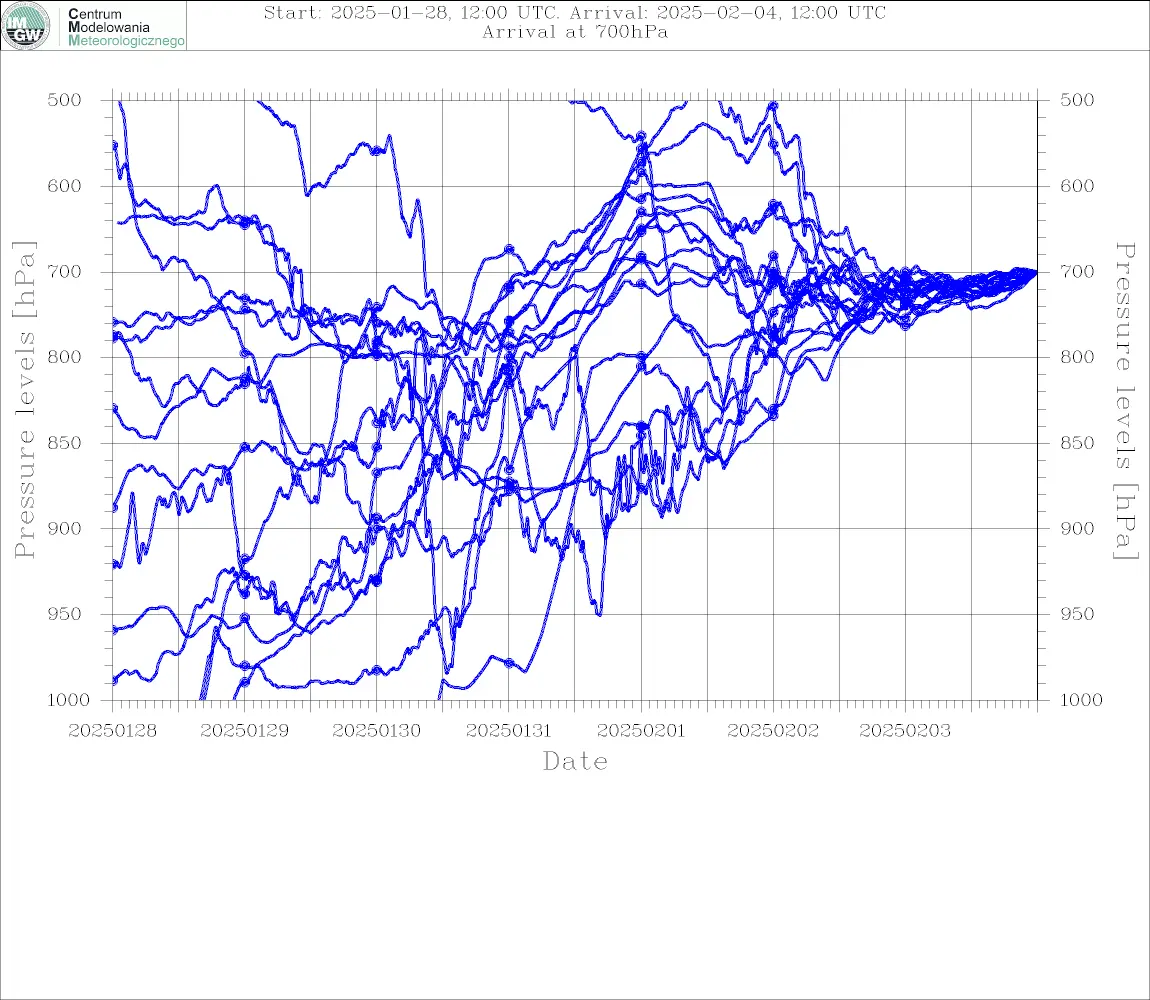Click the 'Arrival at 700hPa' subtitle
Image resolution: width=1150 pixels, height=1000 pixels.
575,32
